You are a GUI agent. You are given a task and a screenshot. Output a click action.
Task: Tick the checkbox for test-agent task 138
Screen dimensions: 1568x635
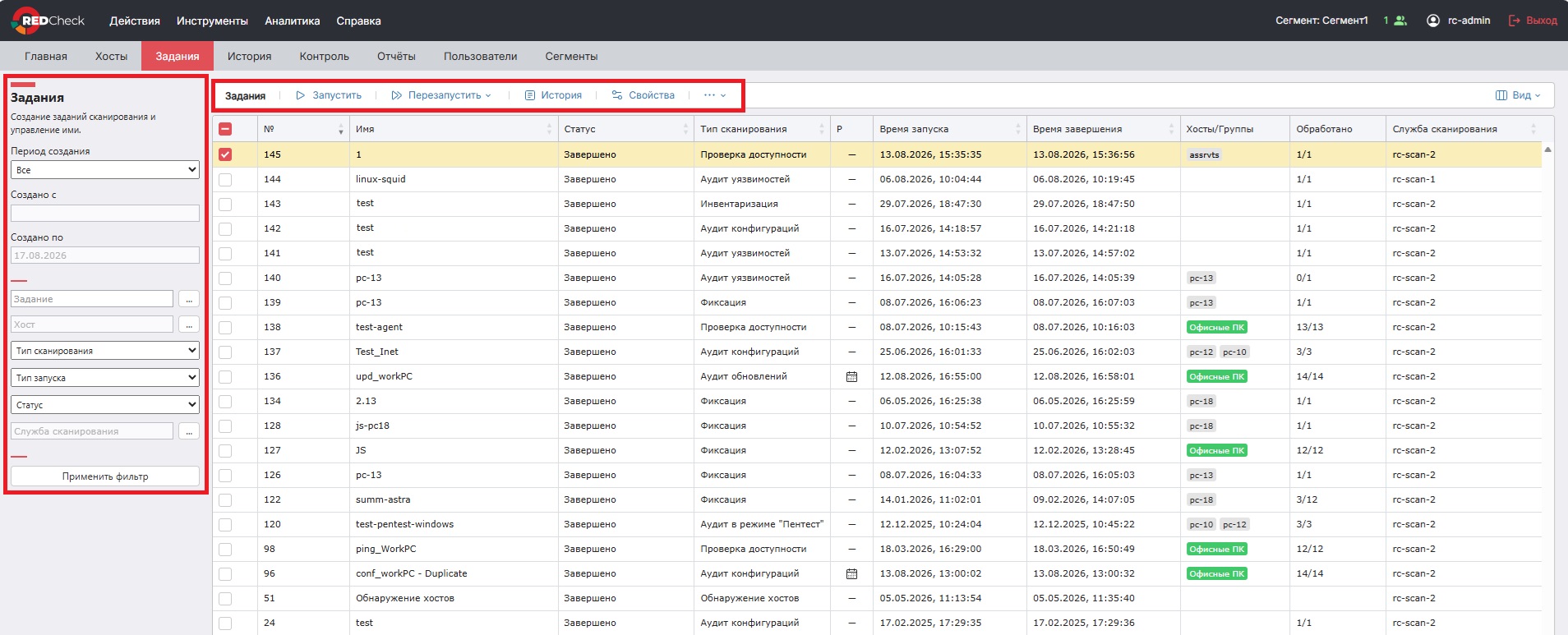pyautogui.click(x=225, y=327)
